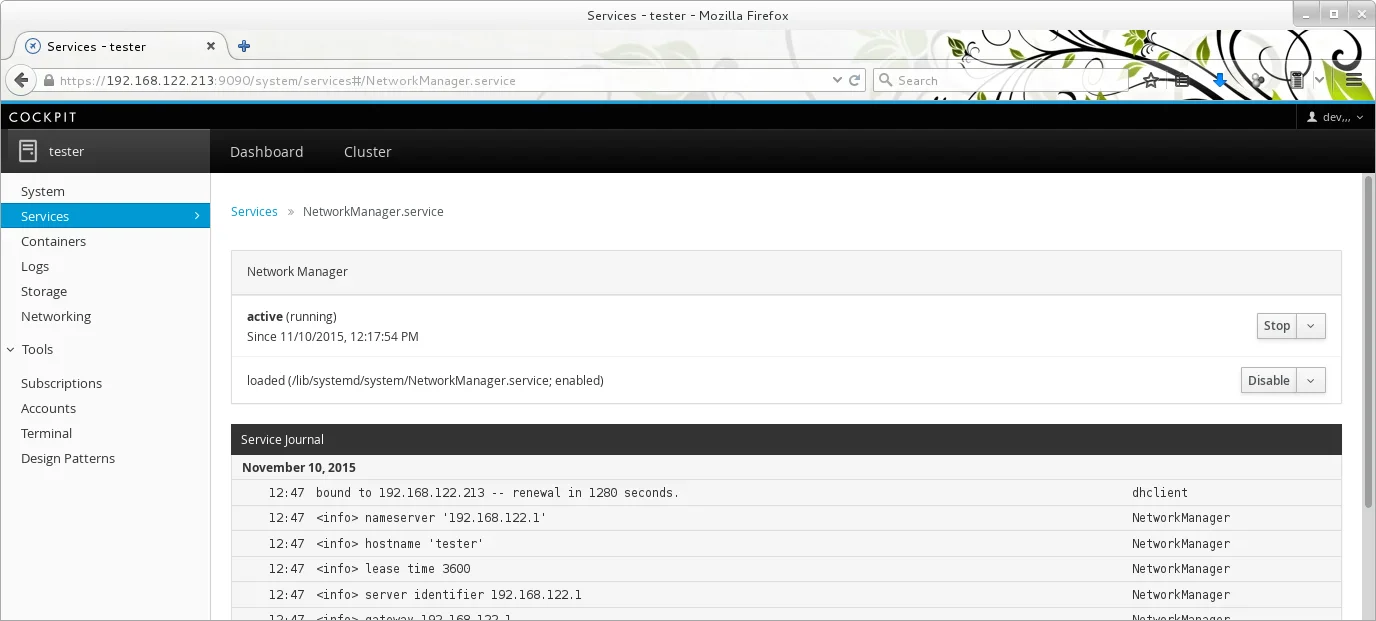
Task: Expand the Disable button dropdown
Action: 1311,380
